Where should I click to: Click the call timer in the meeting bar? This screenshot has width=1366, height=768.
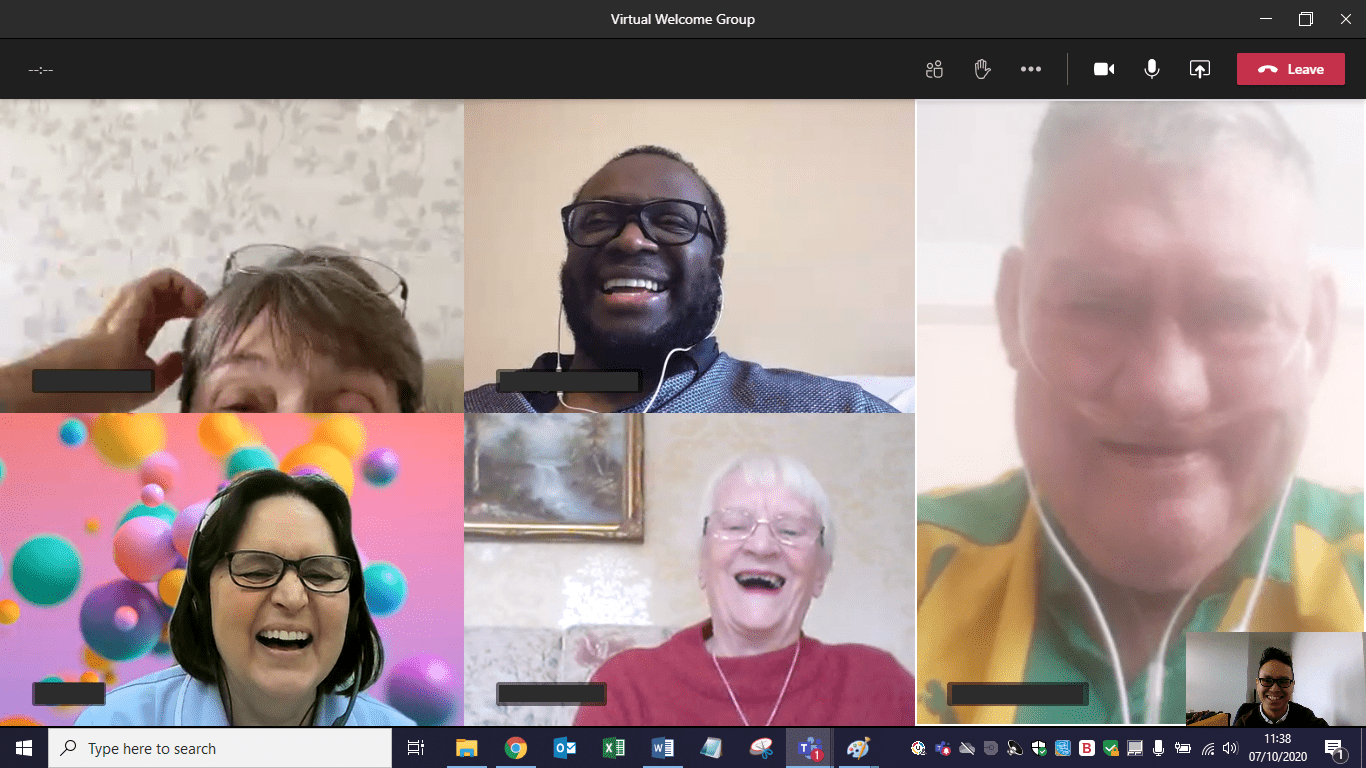[x=41, y=70]
